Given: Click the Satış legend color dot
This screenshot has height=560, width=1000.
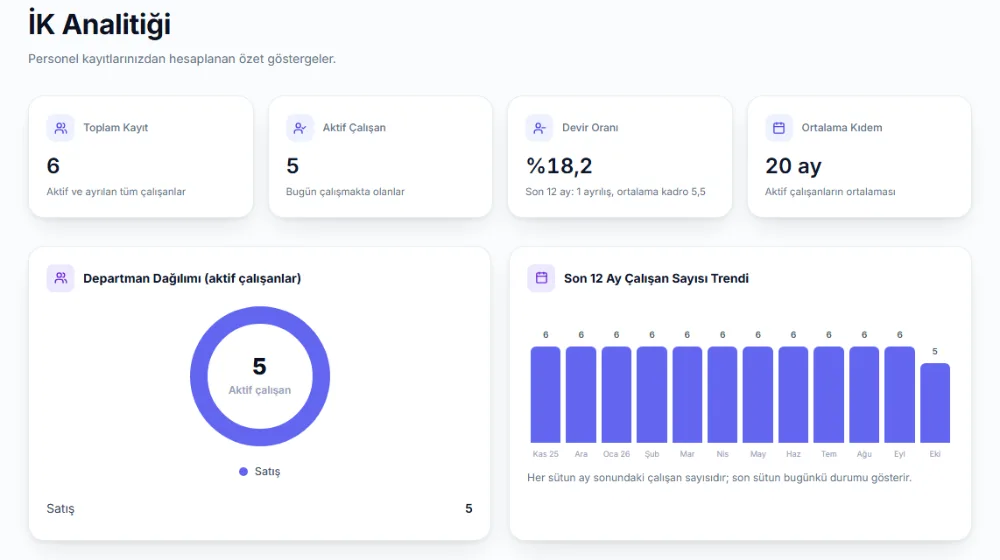Looking at the screenshot, I should [243, 471].
